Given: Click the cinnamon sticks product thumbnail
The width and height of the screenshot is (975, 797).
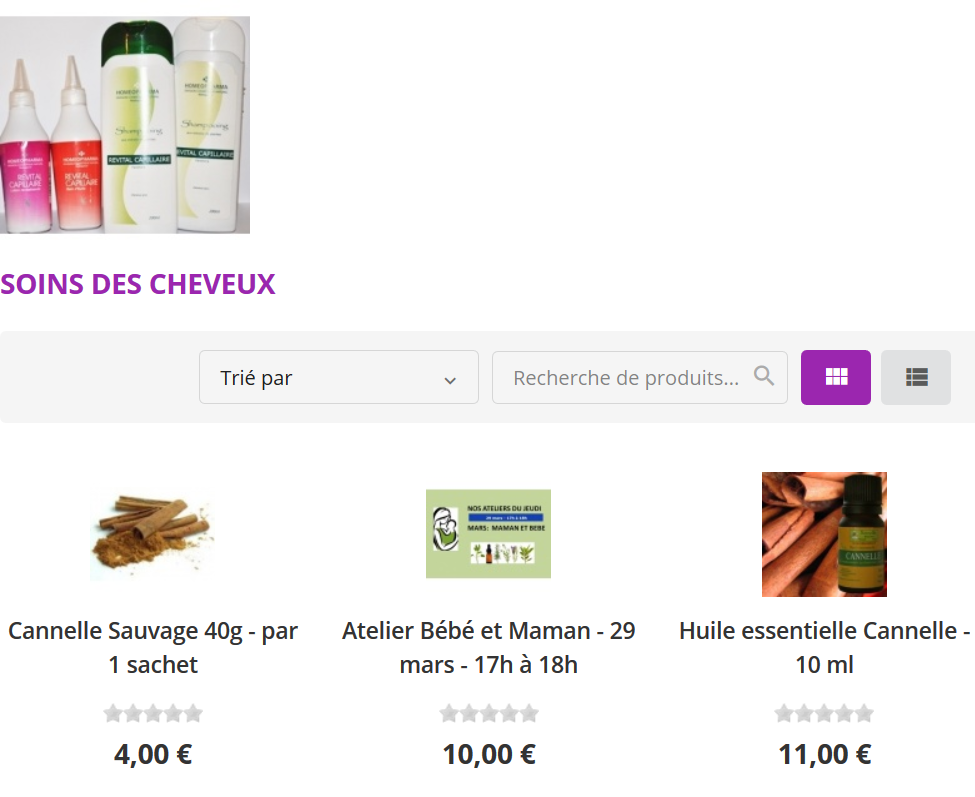Looking at the screenshot, I should pos(153,534).
